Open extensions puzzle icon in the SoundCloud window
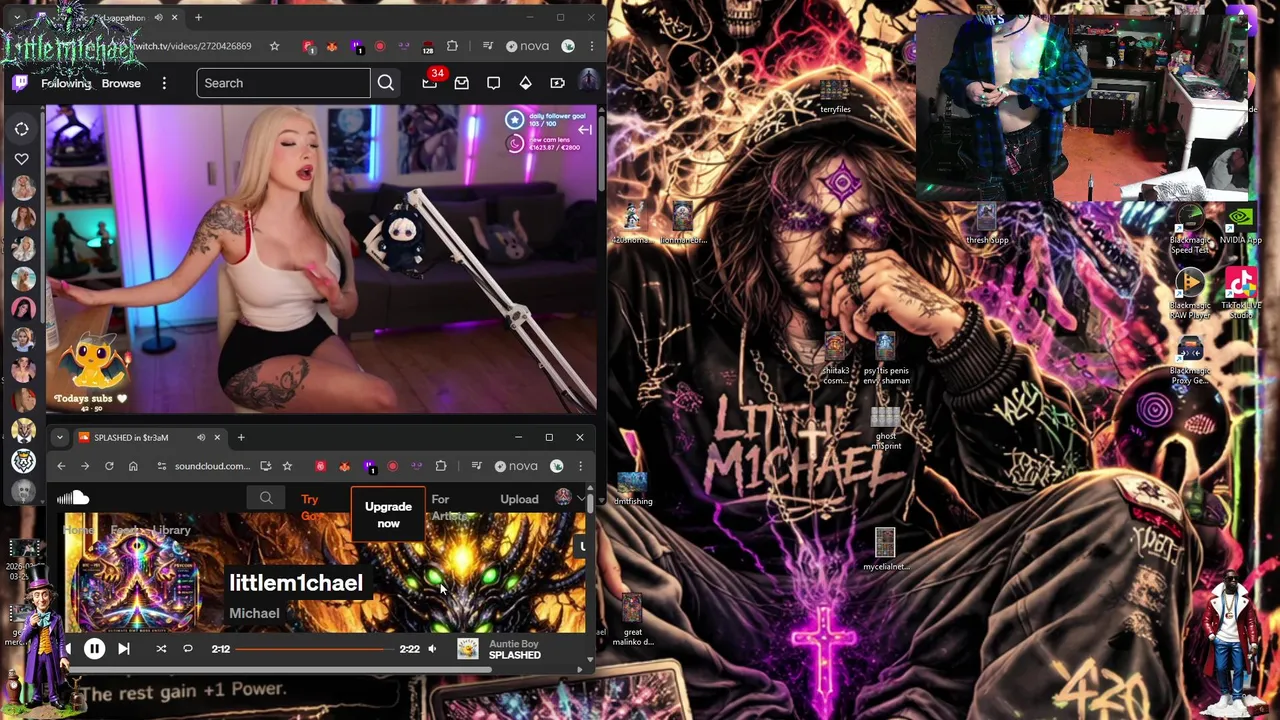The width and height of the screenshot is (1280, 720). 440,466
